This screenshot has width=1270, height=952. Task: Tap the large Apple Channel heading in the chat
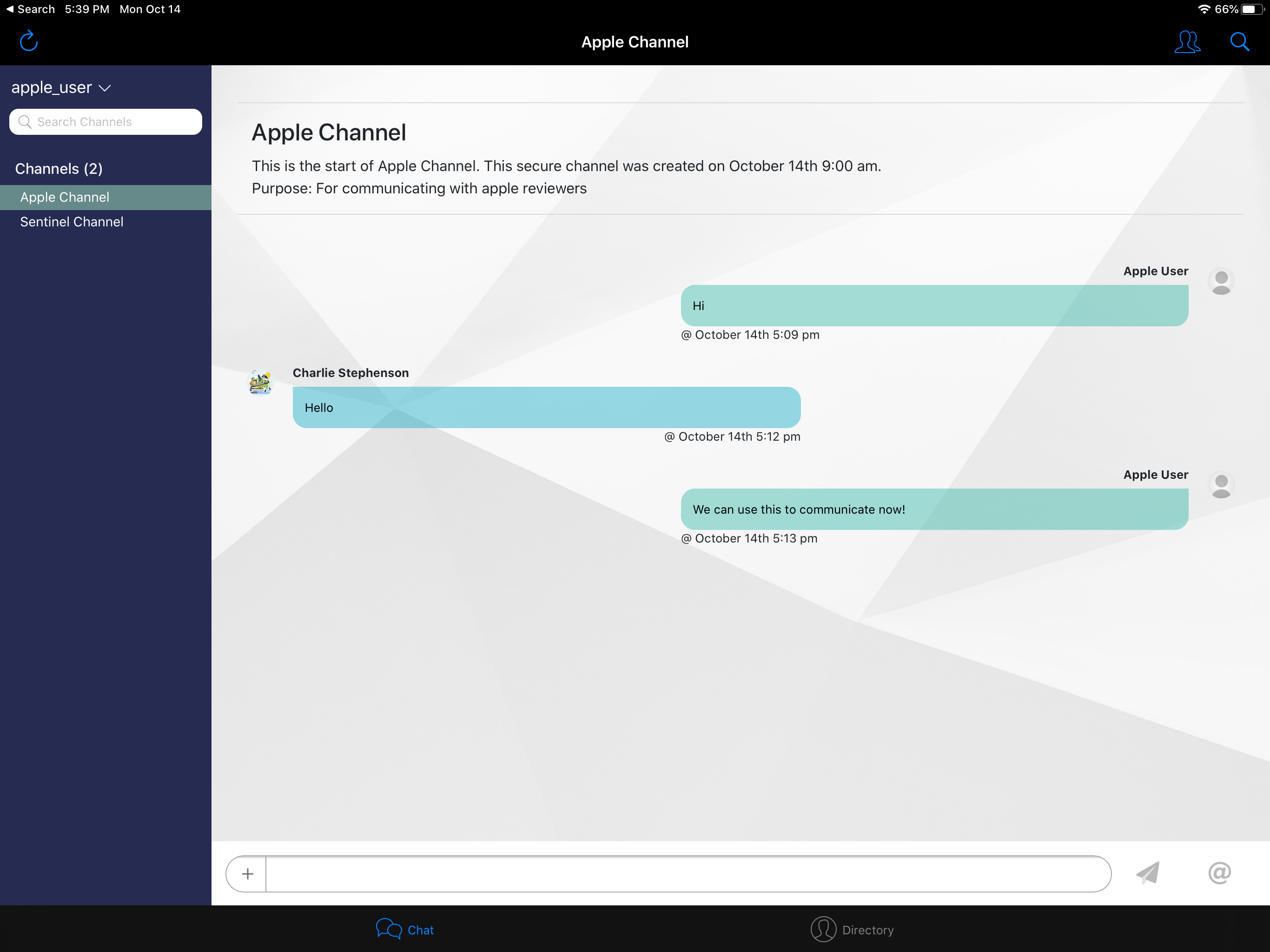coord(329,132)
